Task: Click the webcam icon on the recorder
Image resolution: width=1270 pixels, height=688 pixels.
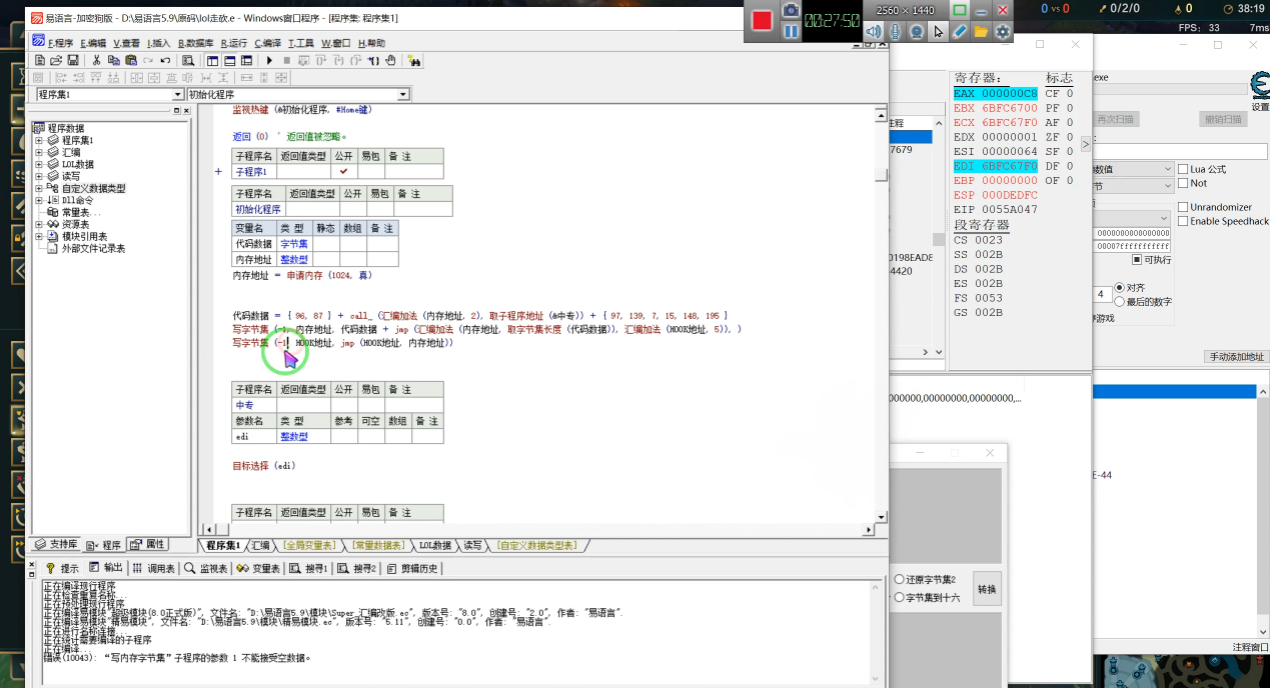Action: (x=917, y=31)
